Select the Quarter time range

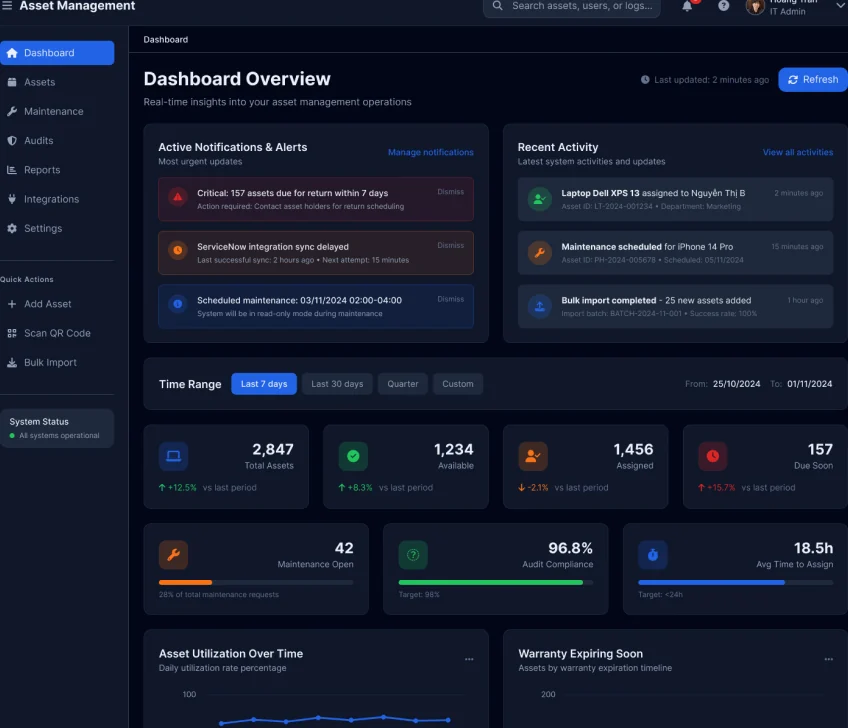tap(402, 384)
